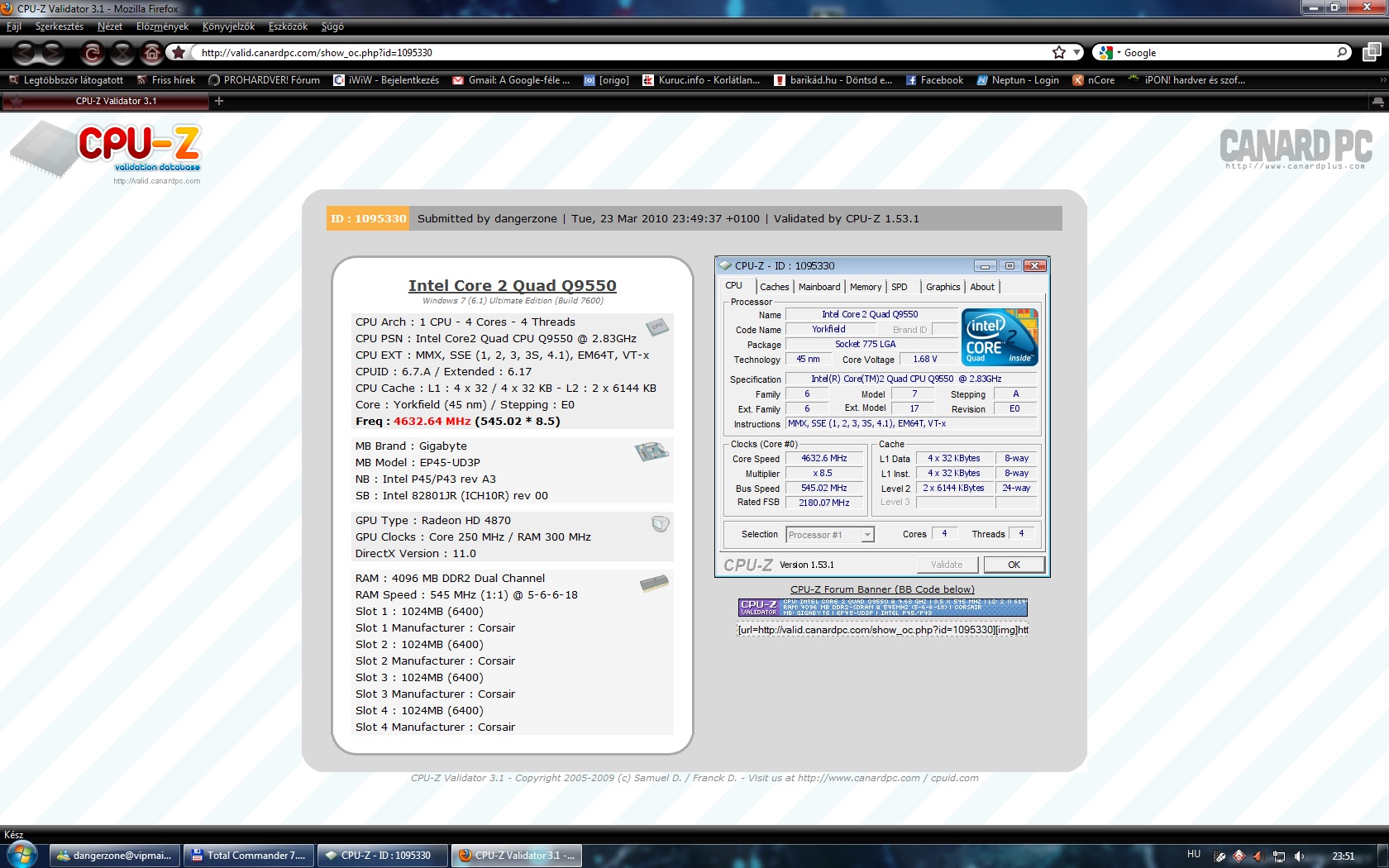Open Legtöbbször látogatott bookmark folder
1389x868 pixels.
point(66,80)
